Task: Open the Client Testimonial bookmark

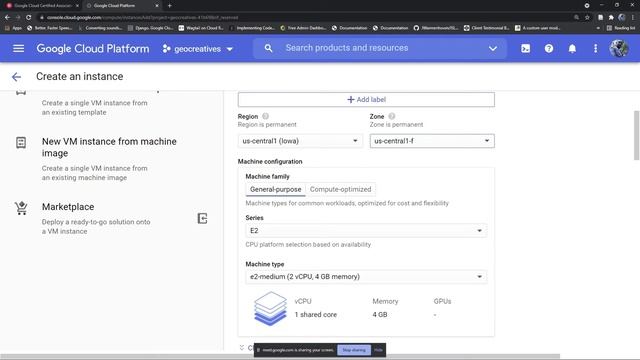Action: point(487,28)
